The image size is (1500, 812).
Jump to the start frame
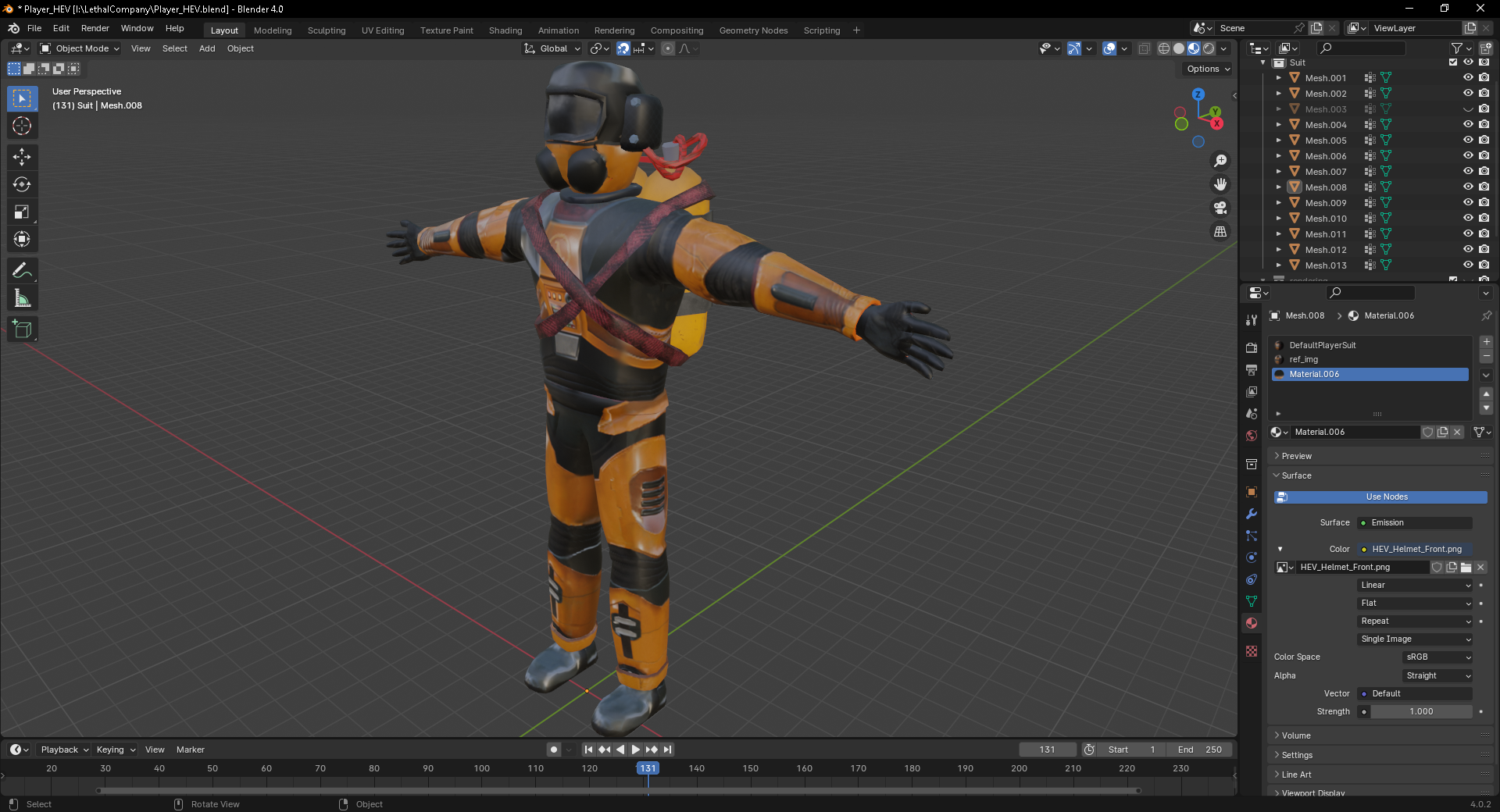click(x=588, y=750)
